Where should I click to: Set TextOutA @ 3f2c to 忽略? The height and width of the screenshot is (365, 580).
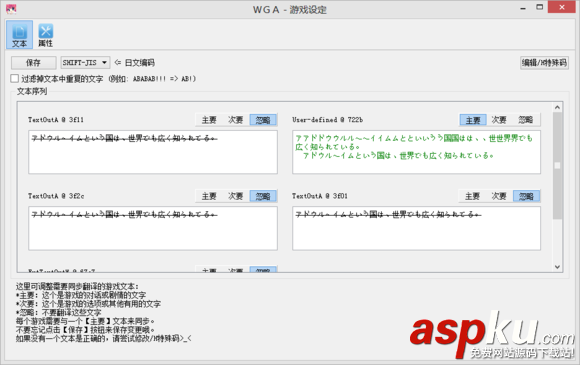pyautogui.click(x=263, y=196)
